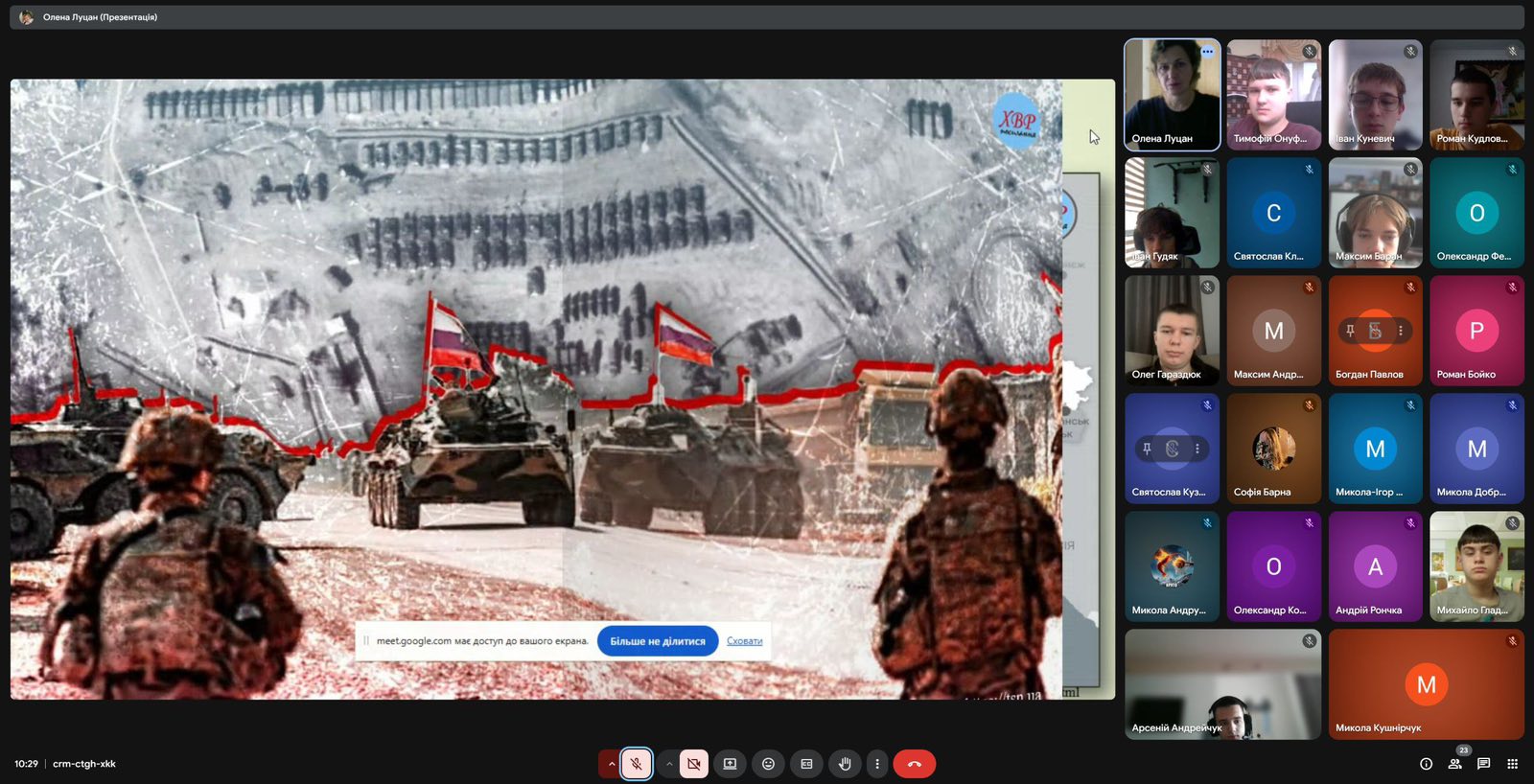Open meeting details info icon
The height and width of the screenshot is (784, 1534).
[x=1426, y=764]
